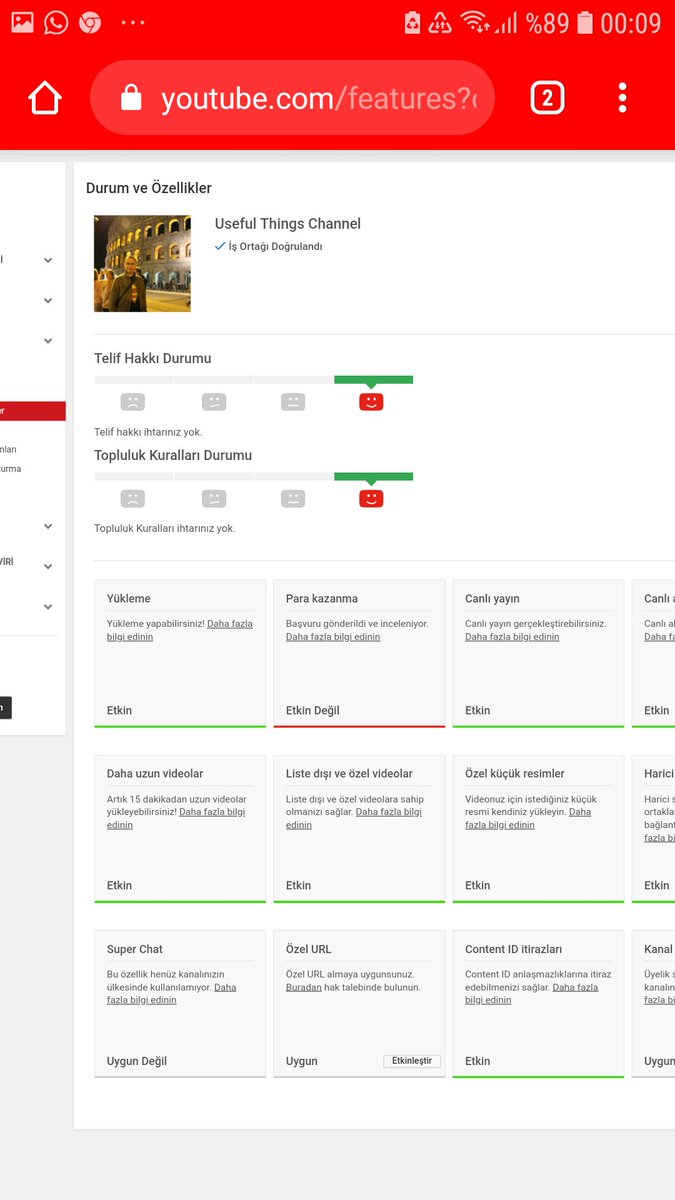This screenshot has width=675, height=1200.
Task: Tap the Wi-Fi status icon
Action: [475, 22]
